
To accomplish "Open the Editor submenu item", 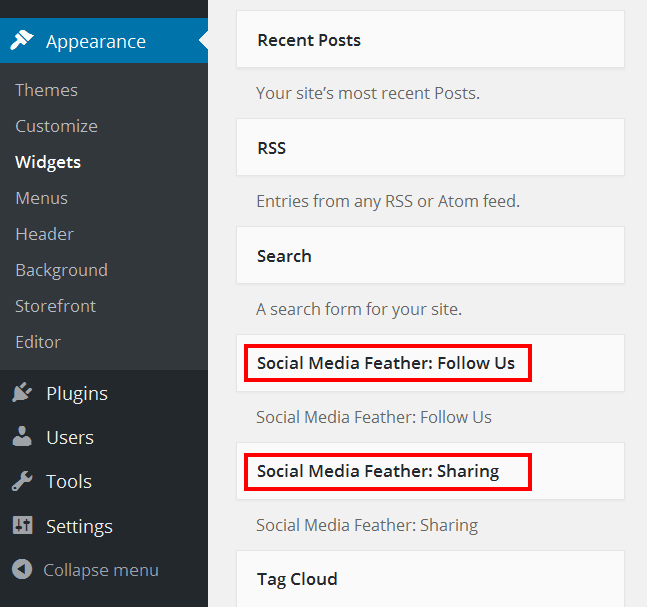I will click(38, 342).
